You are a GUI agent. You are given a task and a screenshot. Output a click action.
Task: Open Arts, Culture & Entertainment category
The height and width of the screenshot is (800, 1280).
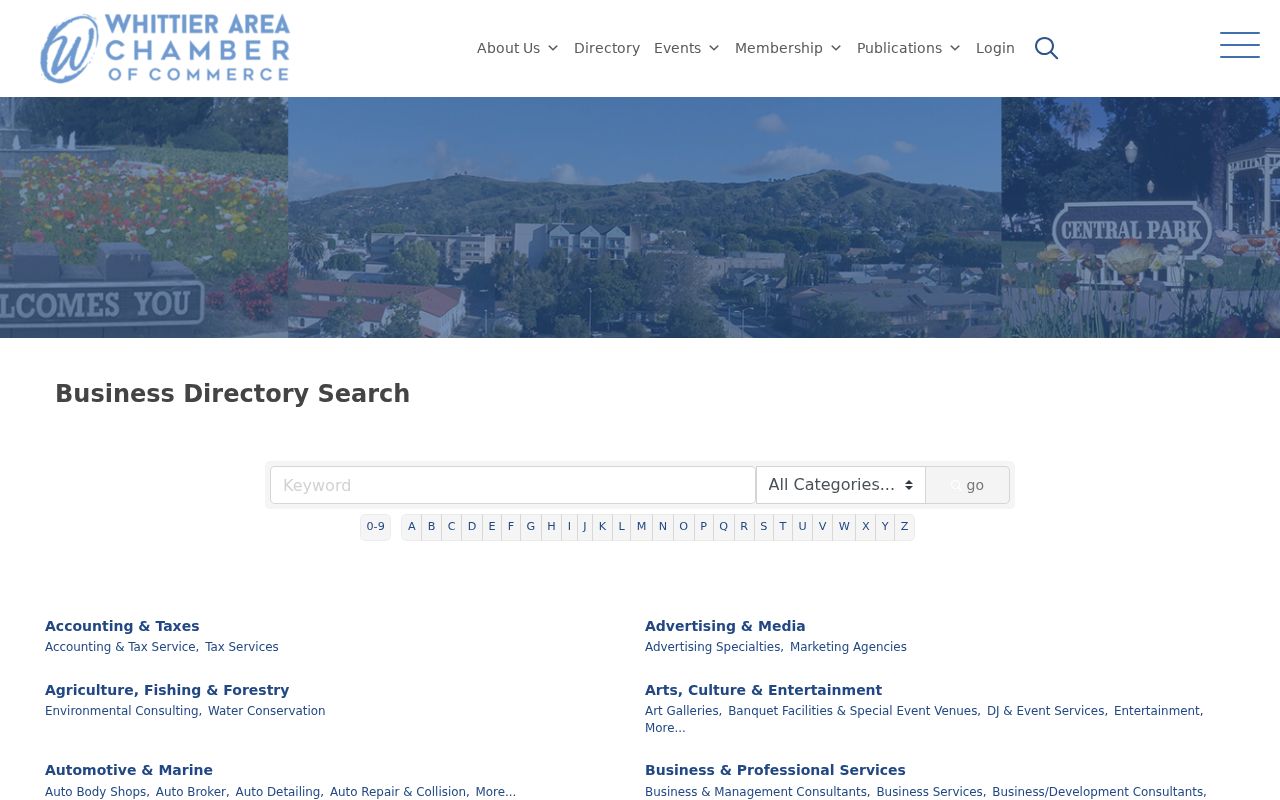tap(763, 690)
